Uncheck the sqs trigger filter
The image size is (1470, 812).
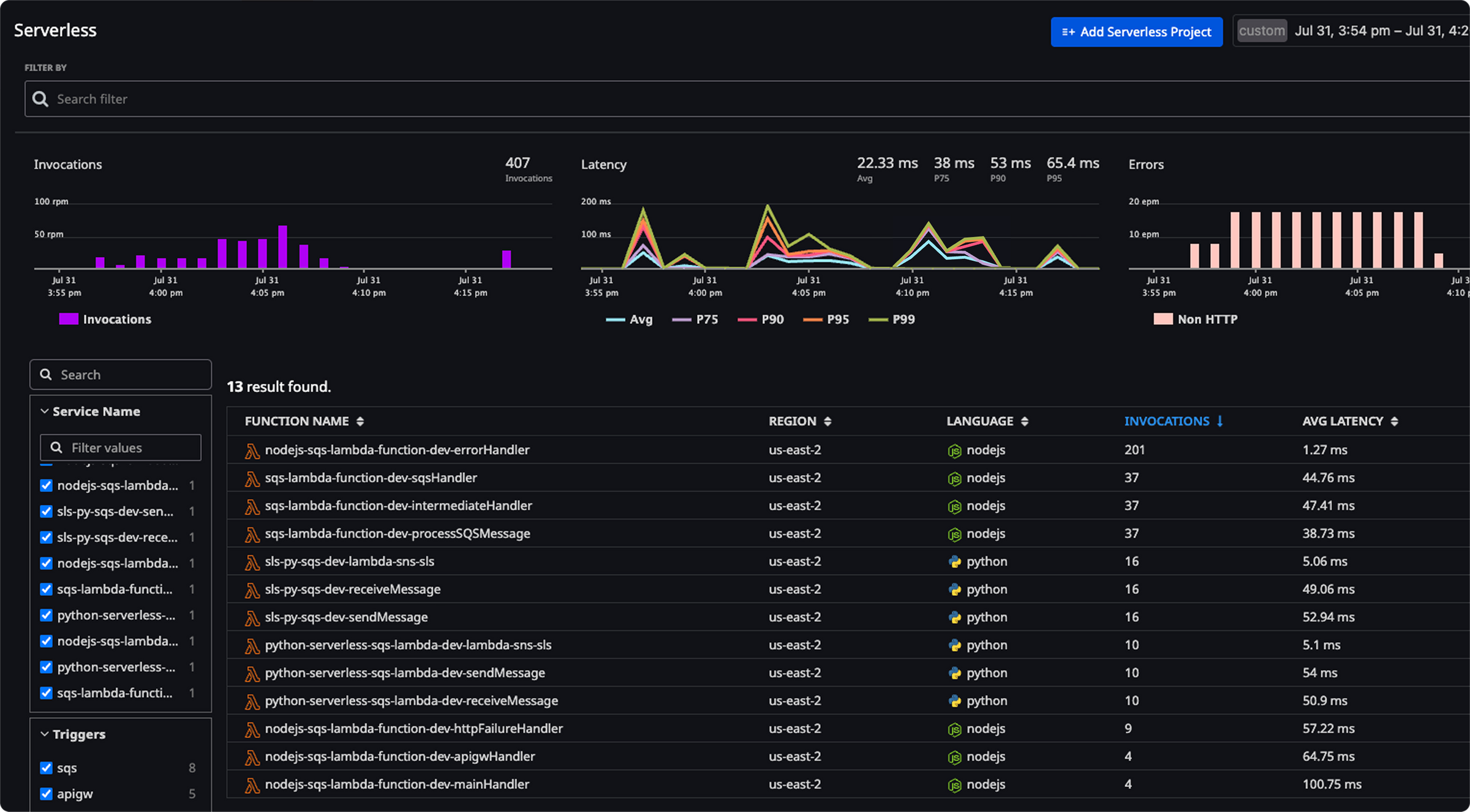(x=47, y=767)
